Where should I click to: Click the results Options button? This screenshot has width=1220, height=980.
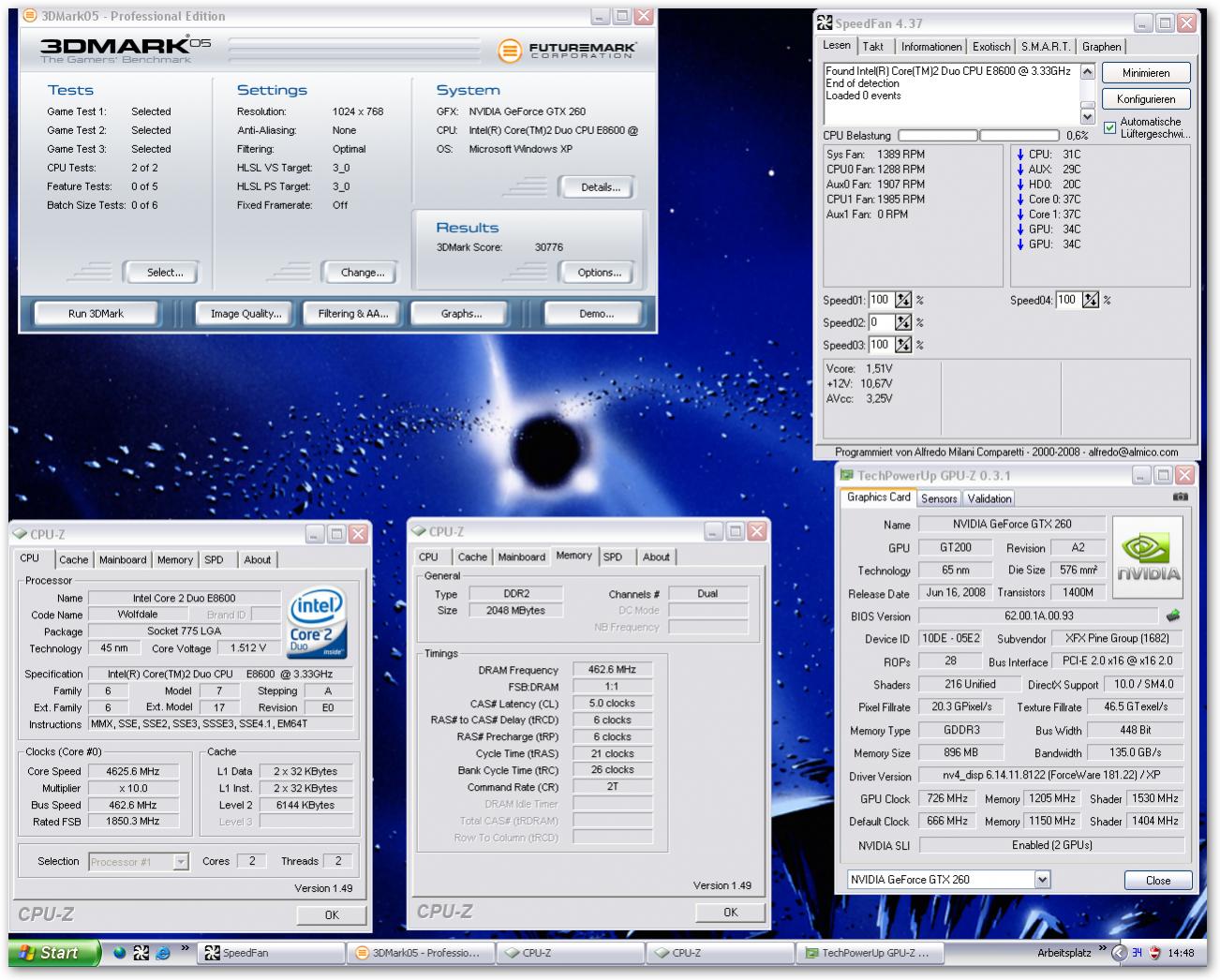[599, 272]
